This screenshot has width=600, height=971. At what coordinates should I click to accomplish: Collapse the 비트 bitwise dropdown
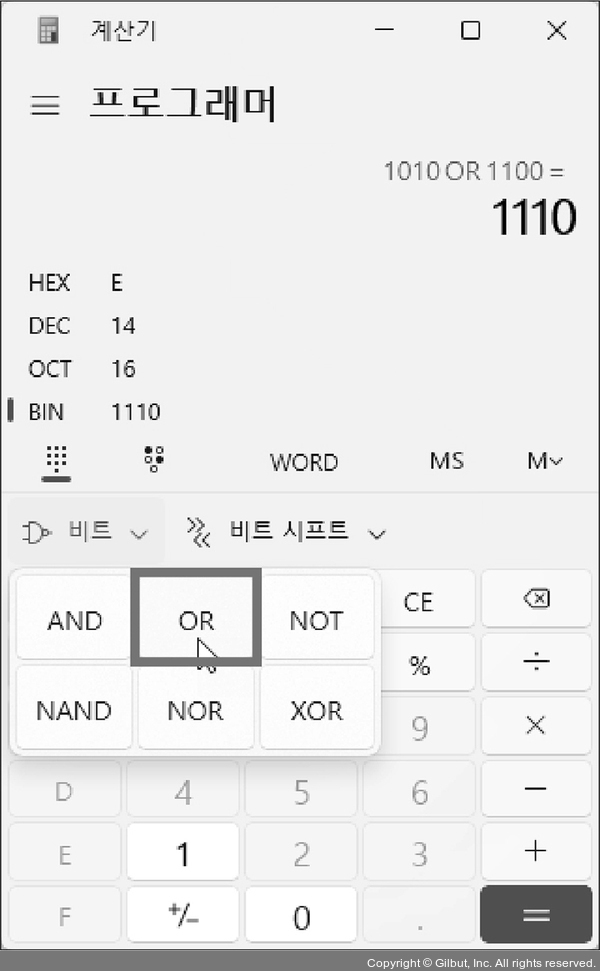87,532
